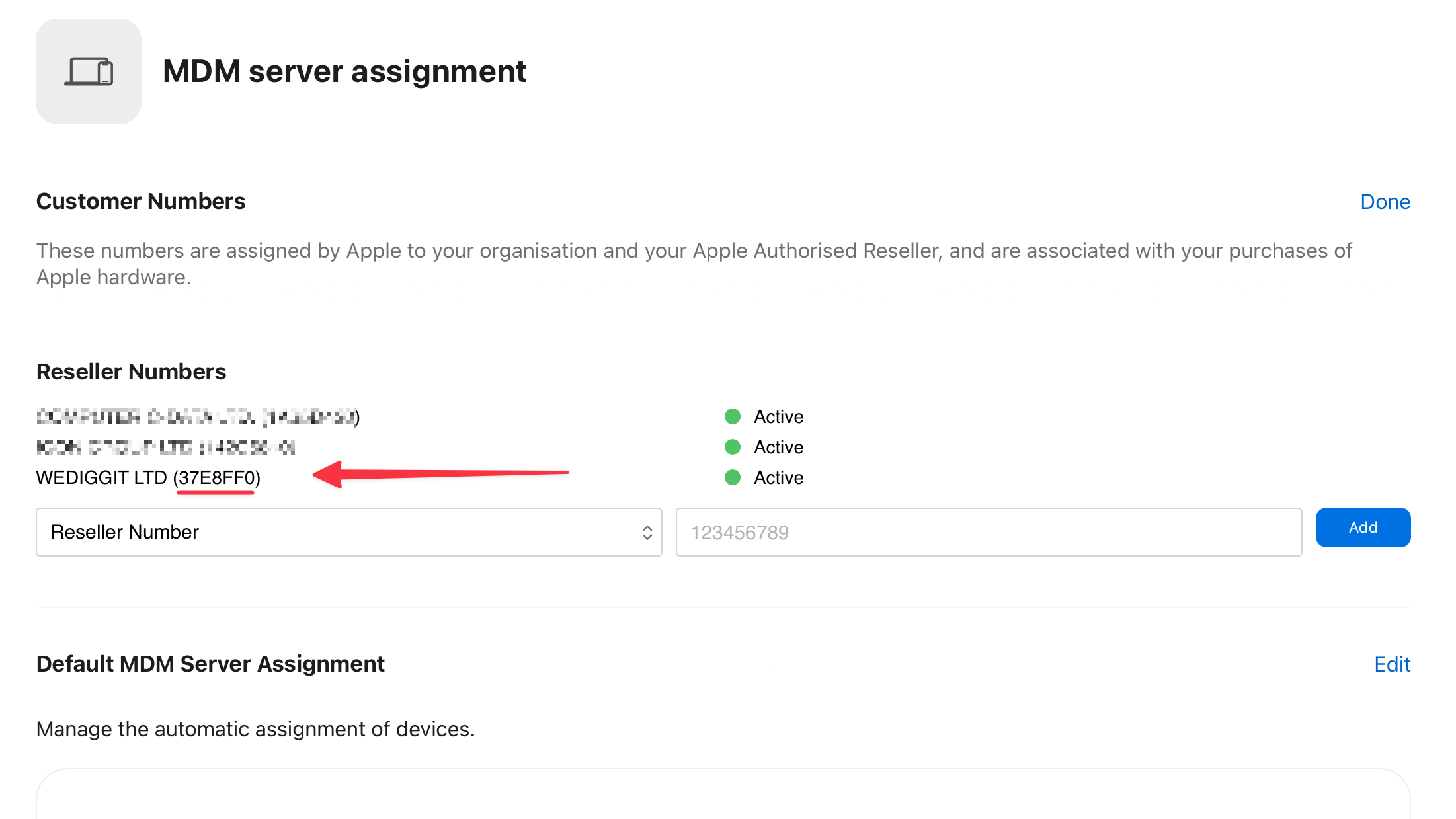The width and height of the screenshot is (1456, 819).
Task: Click the WEDIGGIT LTD reseller entry
Action: [x=148, y=478]
